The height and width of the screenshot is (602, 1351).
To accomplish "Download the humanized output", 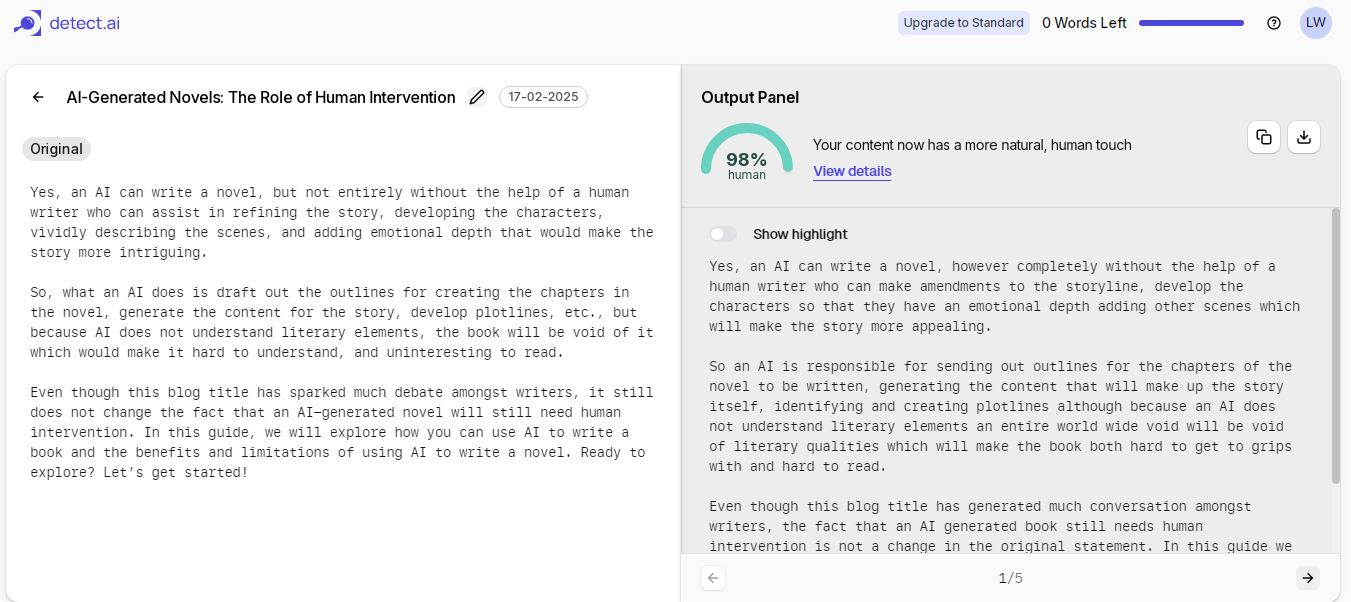I will (1304, 137).
